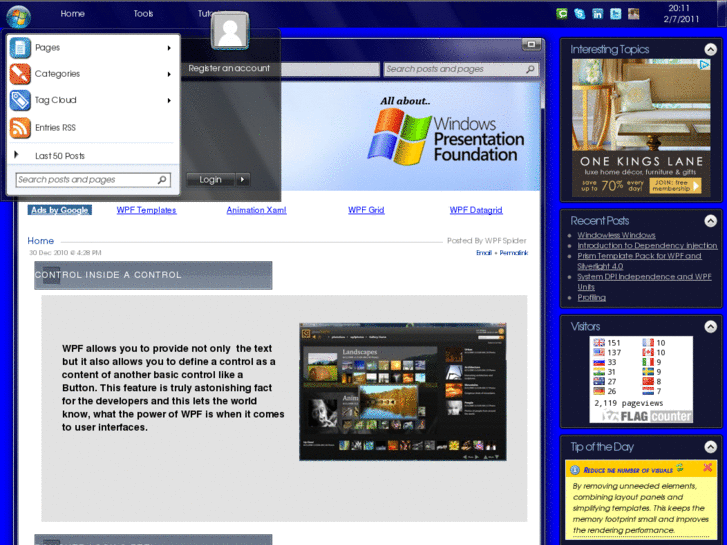Screen dimensions: 727x545
Task: Collapse the Tip of the Day panel
Action: 710,447
